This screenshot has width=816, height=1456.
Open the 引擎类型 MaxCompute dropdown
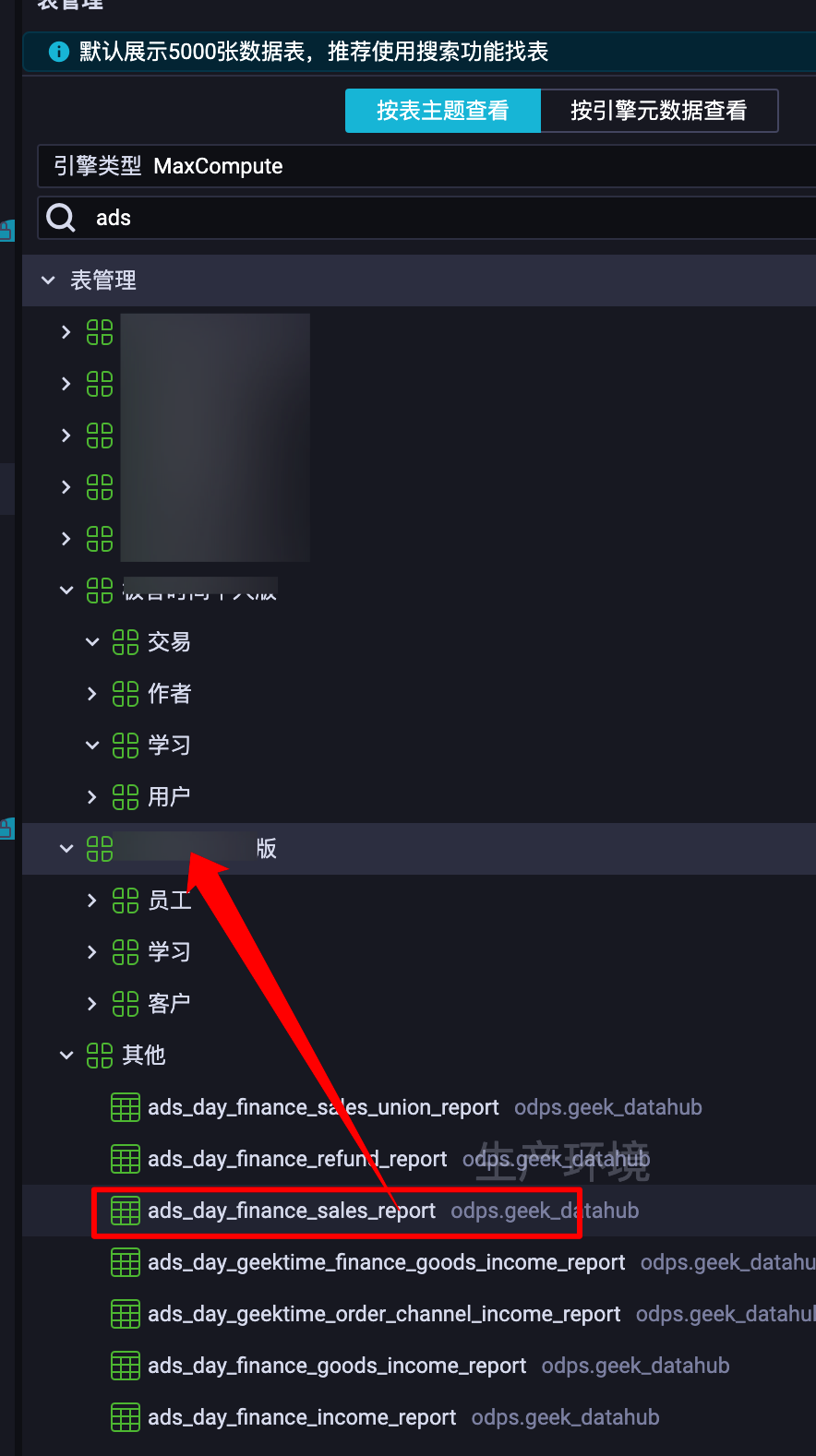426,166
